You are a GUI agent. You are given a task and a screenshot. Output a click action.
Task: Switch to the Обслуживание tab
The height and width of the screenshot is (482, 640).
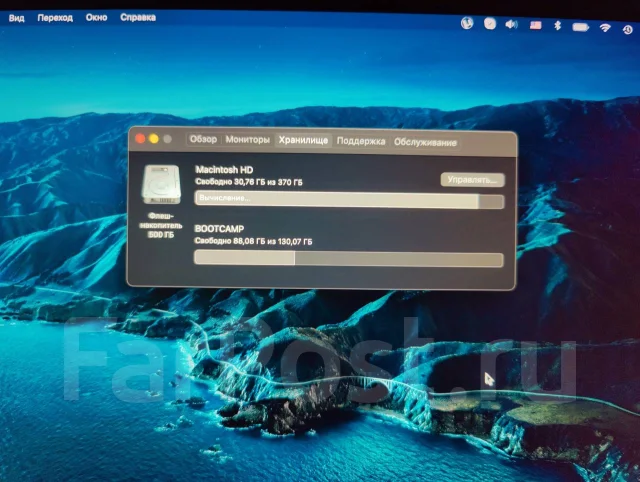point(425,142)
